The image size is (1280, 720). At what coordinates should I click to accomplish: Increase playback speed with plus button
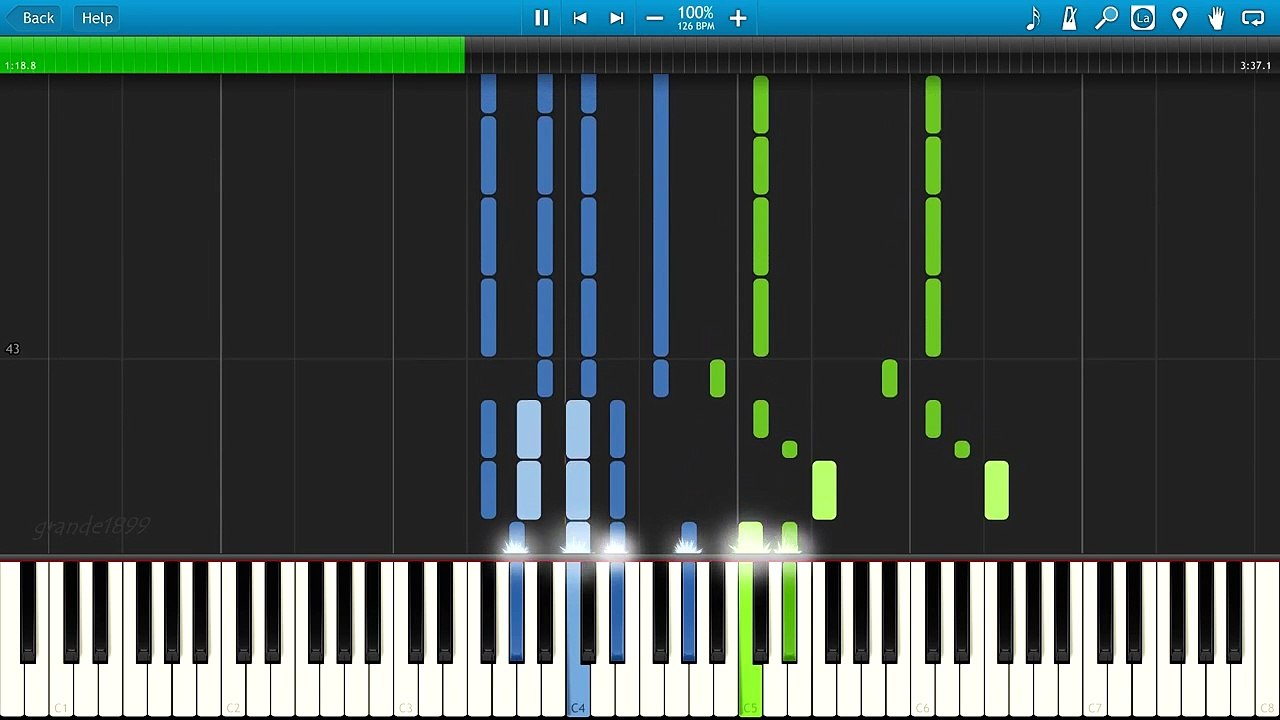[738, 18]
